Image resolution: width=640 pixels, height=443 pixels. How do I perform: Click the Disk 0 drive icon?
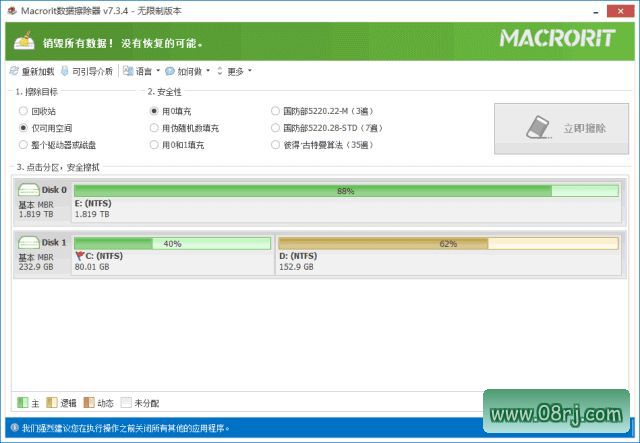click(29, 190)
